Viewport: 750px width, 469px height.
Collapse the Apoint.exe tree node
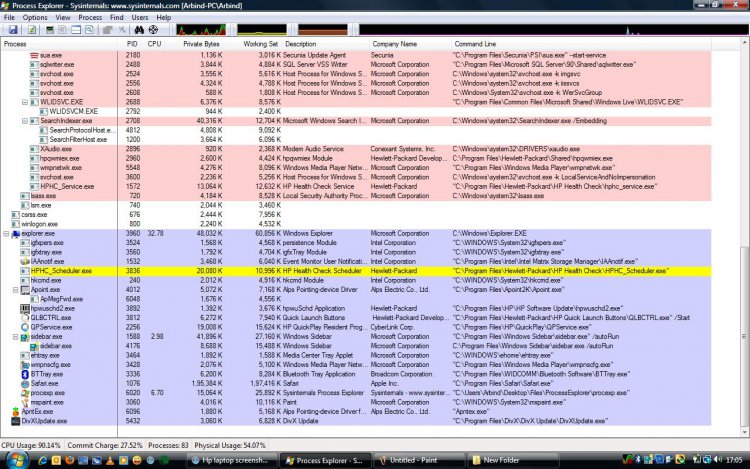pyautogui.click(x=15, y=290)
